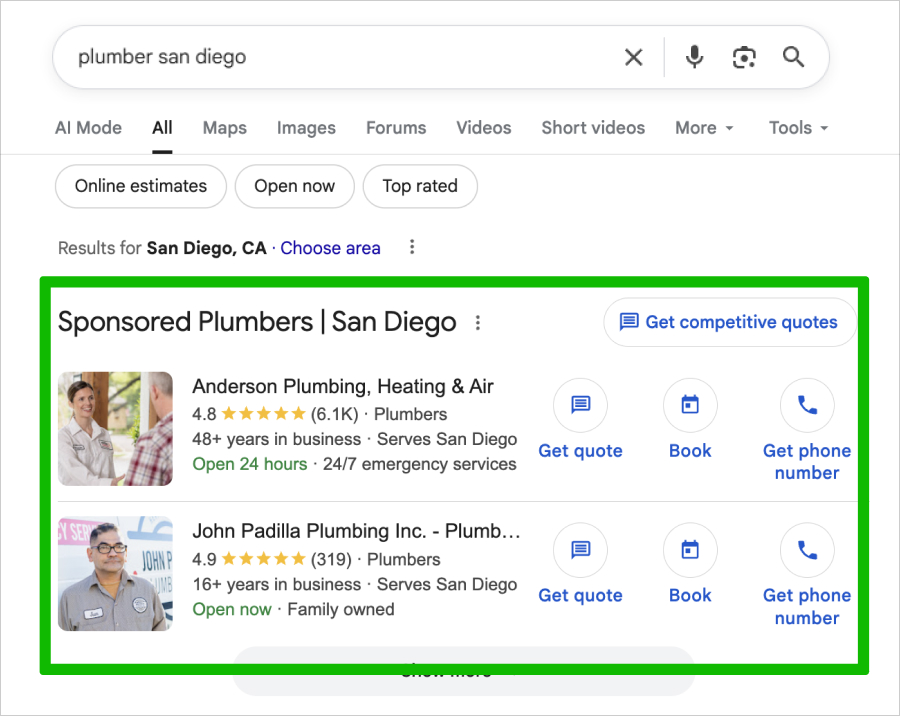
Task: Toggle the Top rated filter chip
Action: coord(420,186)
